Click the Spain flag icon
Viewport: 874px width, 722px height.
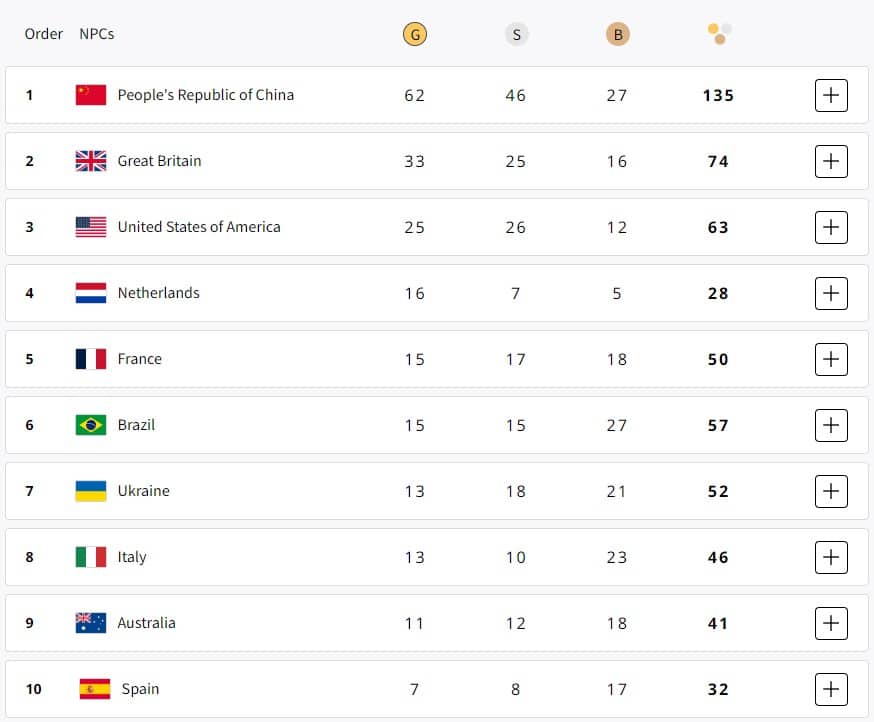point(95,689)
